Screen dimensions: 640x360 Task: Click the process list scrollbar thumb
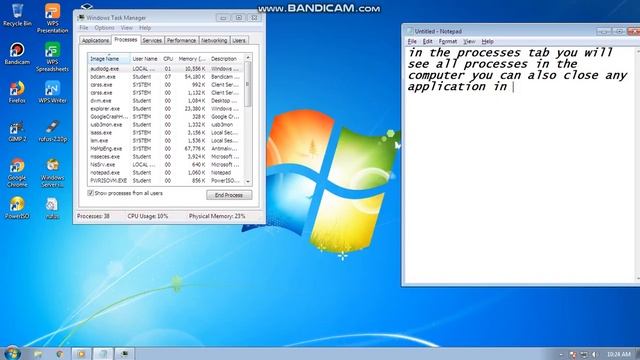[248, 84]
